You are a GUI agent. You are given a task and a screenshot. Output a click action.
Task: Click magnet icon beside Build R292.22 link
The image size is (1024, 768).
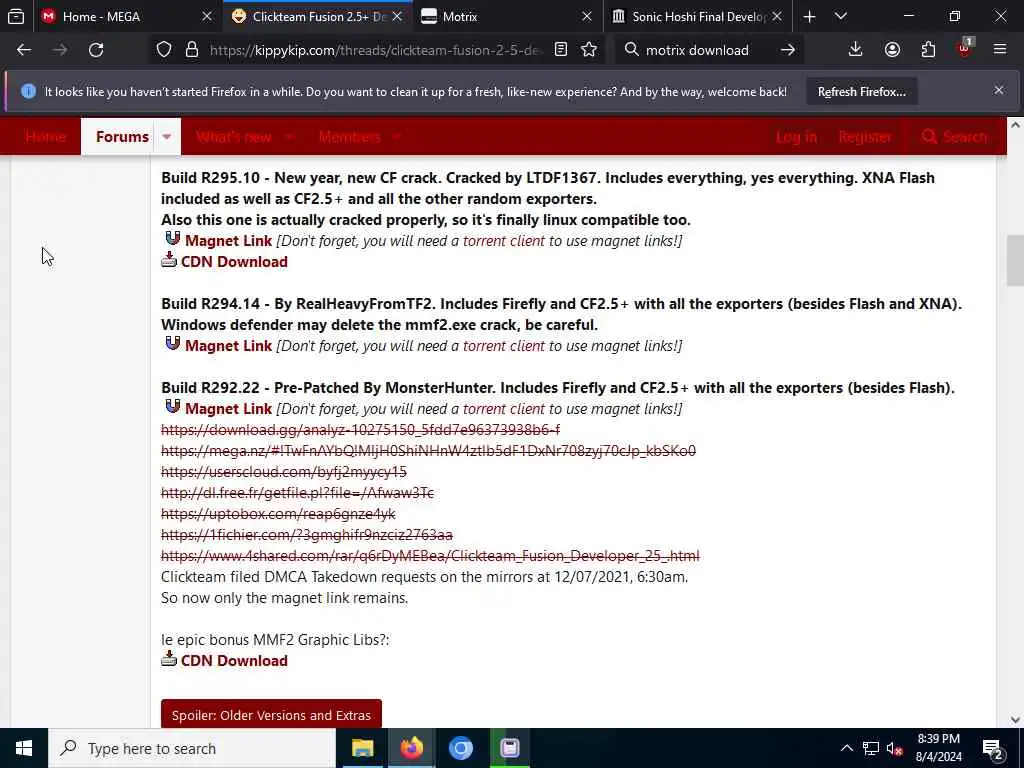172,406
